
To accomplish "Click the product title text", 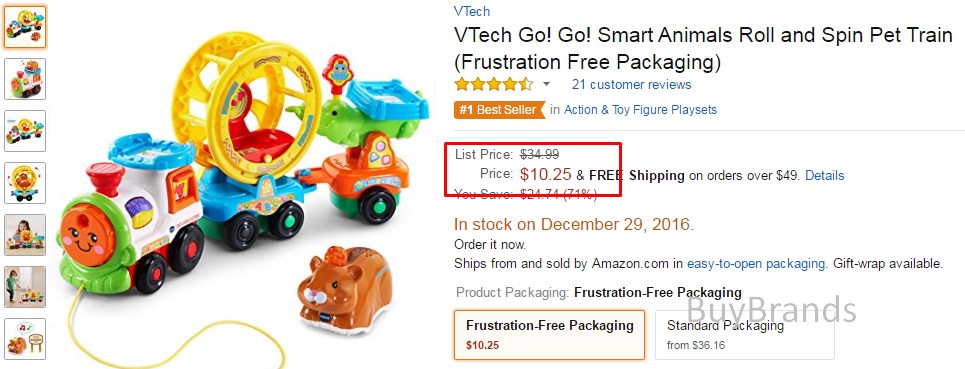I will pyautogui.click(x=703, y=49).
